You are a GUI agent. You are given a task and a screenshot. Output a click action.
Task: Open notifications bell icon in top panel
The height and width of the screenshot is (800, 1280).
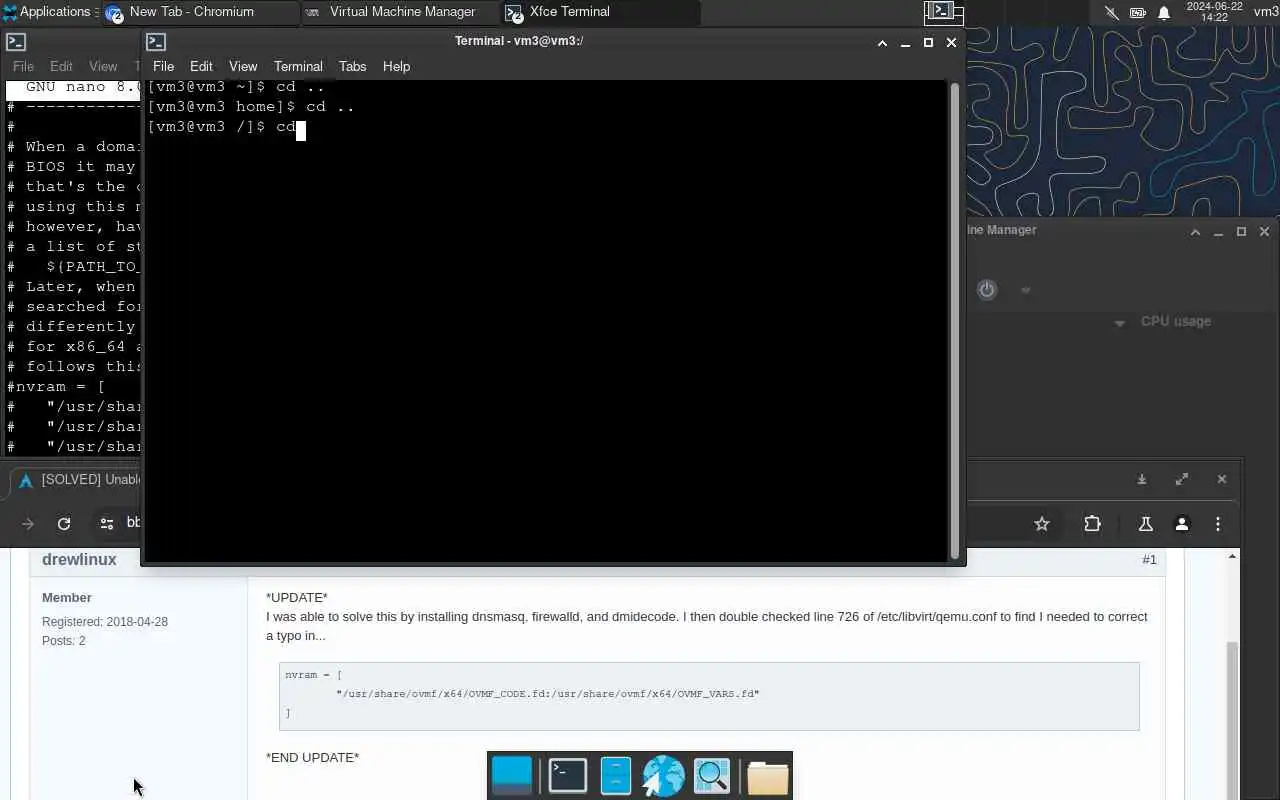[x=1164, y=13]
